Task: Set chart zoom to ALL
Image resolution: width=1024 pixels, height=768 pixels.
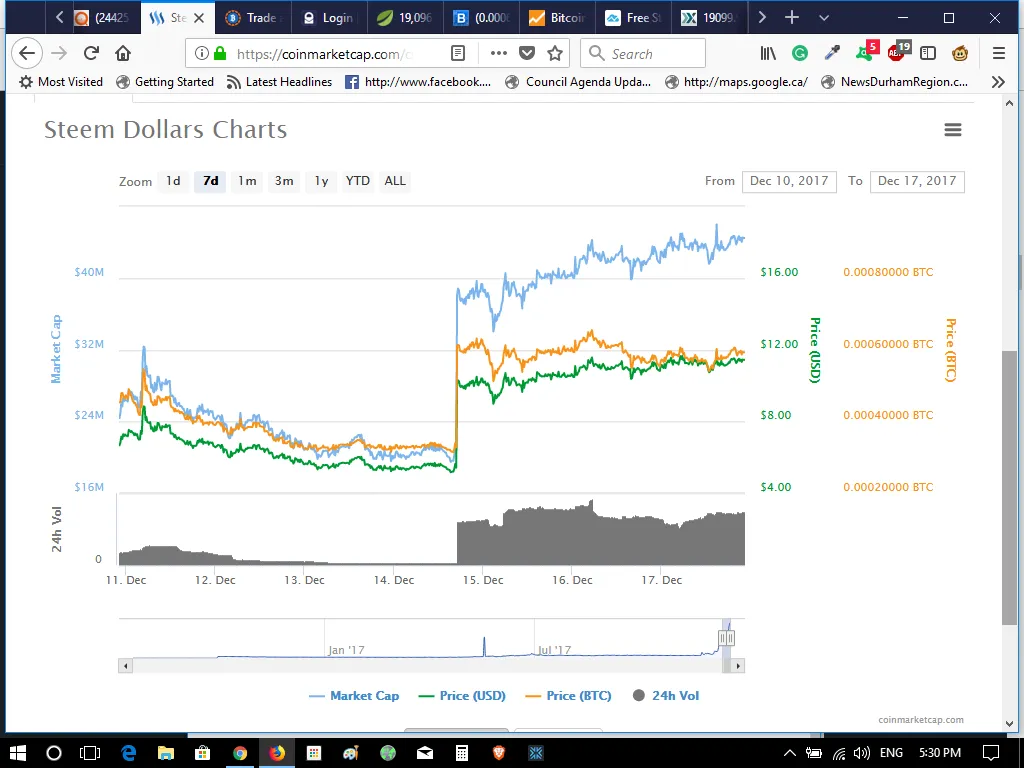Action: [395, 181]
